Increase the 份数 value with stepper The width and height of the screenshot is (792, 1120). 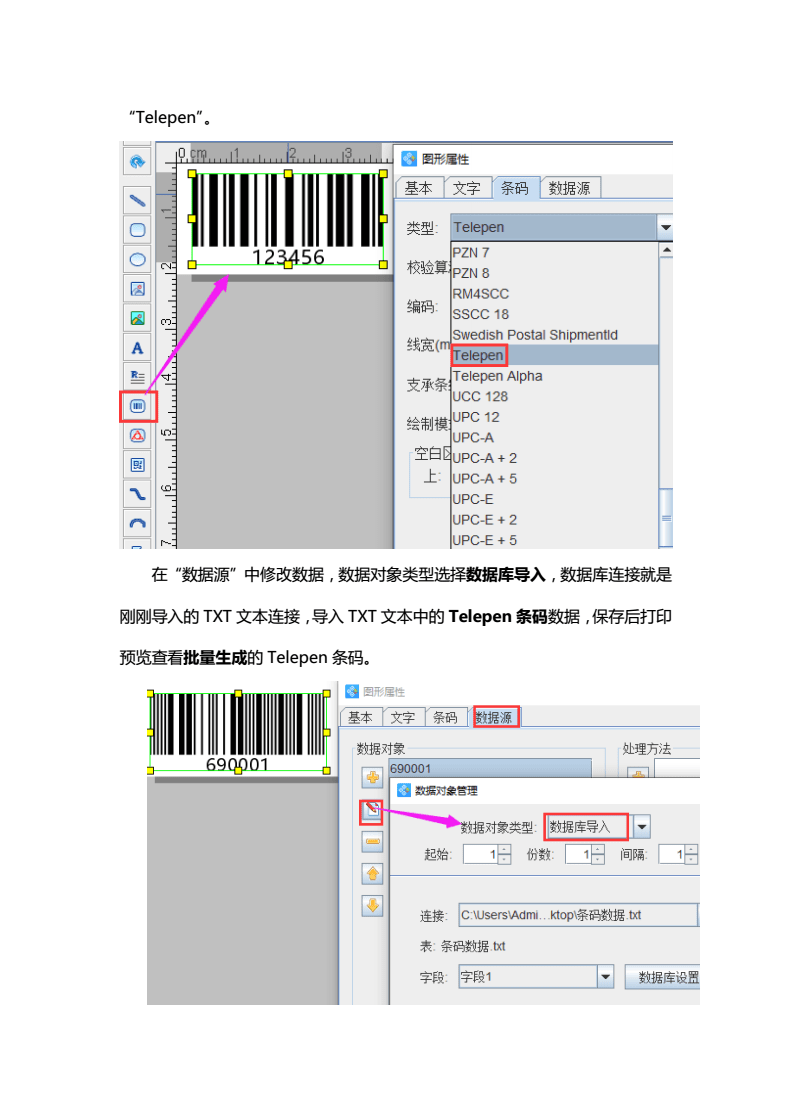598,849
